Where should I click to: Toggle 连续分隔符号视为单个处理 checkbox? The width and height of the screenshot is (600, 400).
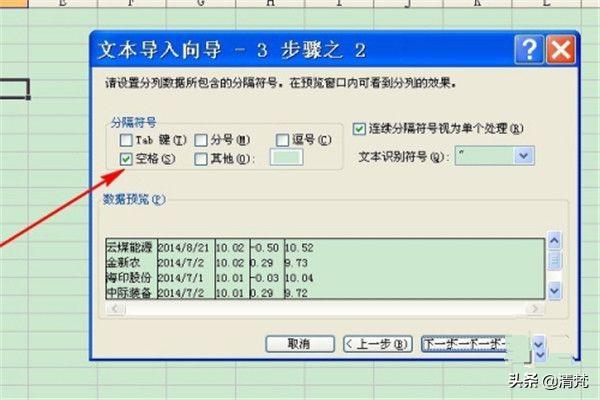[359, 129]
